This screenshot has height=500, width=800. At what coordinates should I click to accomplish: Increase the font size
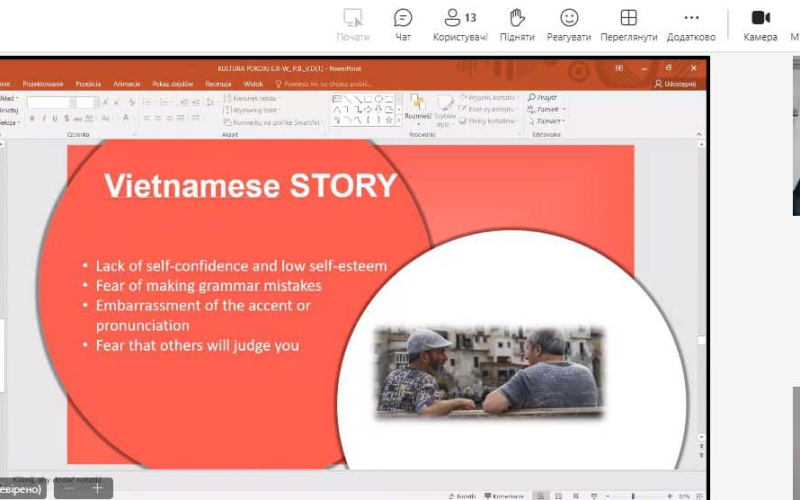pyautogui.click(x=106, y=103)
